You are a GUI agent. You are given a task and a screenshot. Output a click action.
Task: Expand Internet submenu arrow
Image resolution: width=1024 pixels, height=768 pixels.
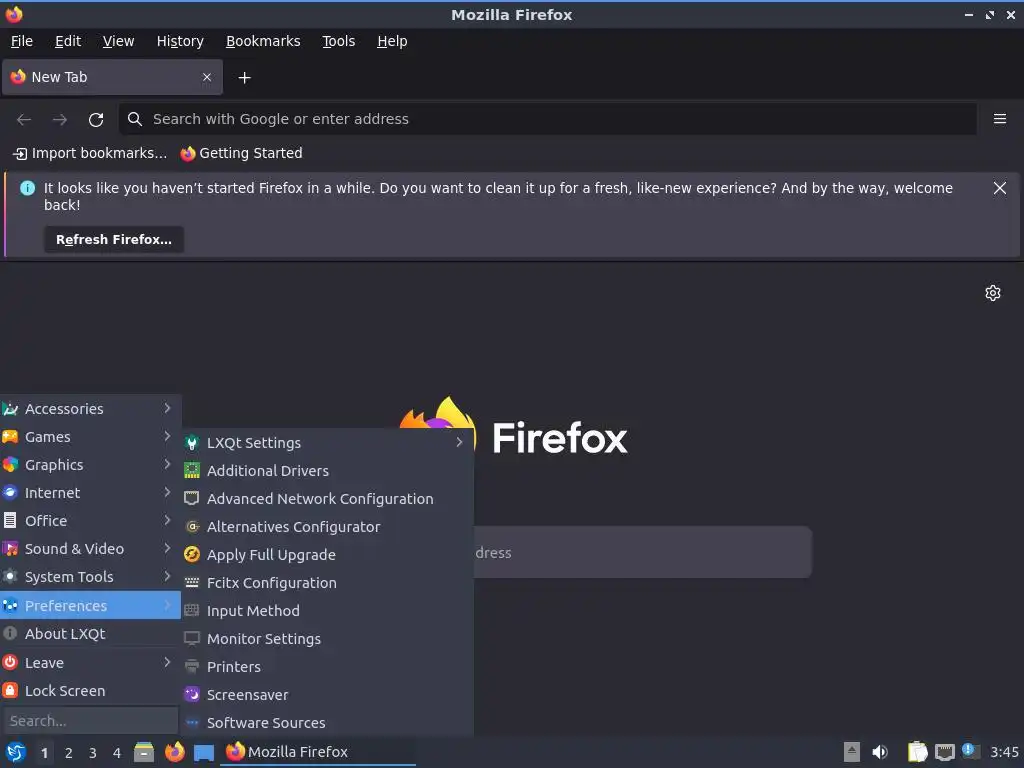[168, 492]
